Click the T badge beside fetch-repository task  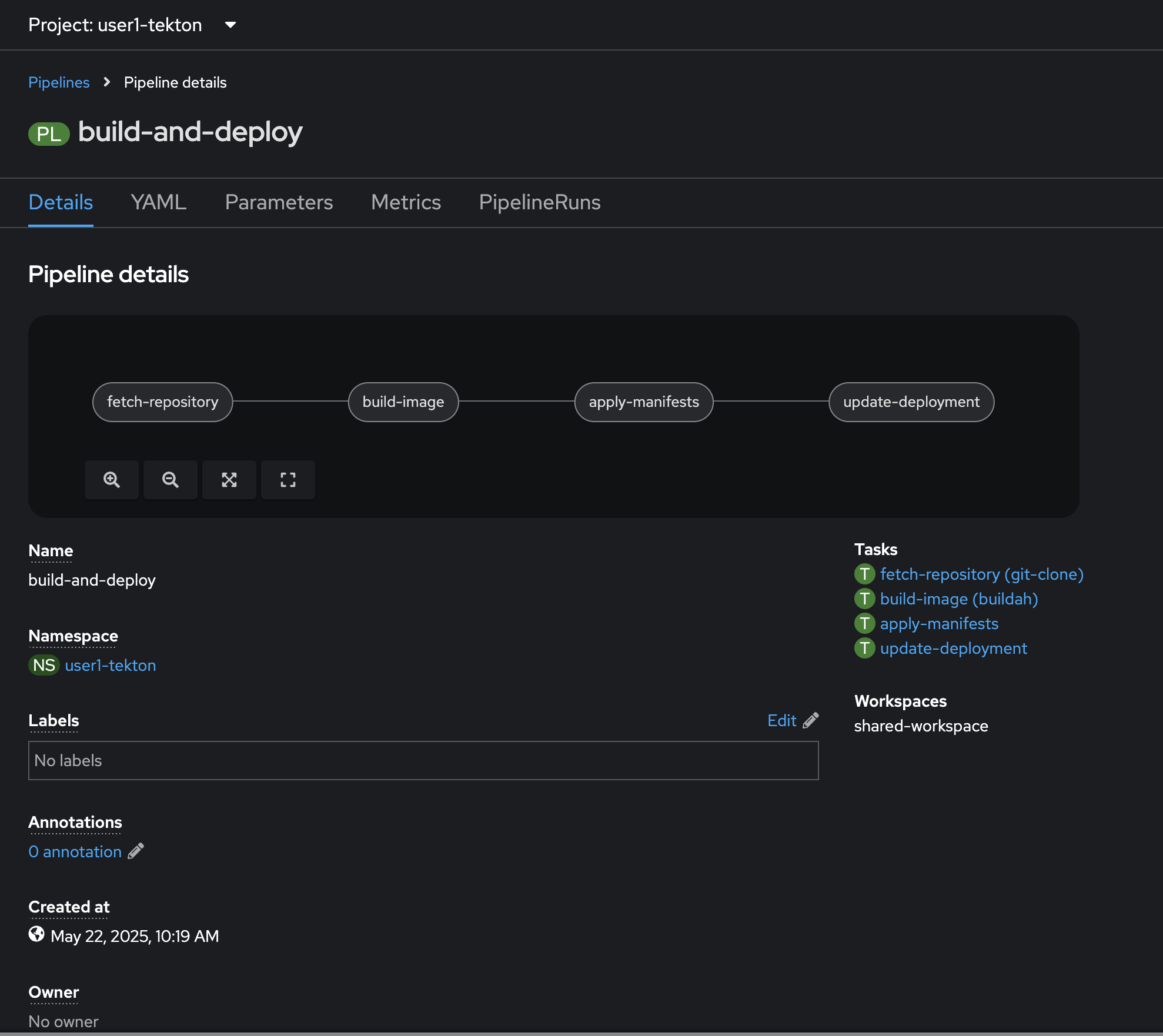864,574
